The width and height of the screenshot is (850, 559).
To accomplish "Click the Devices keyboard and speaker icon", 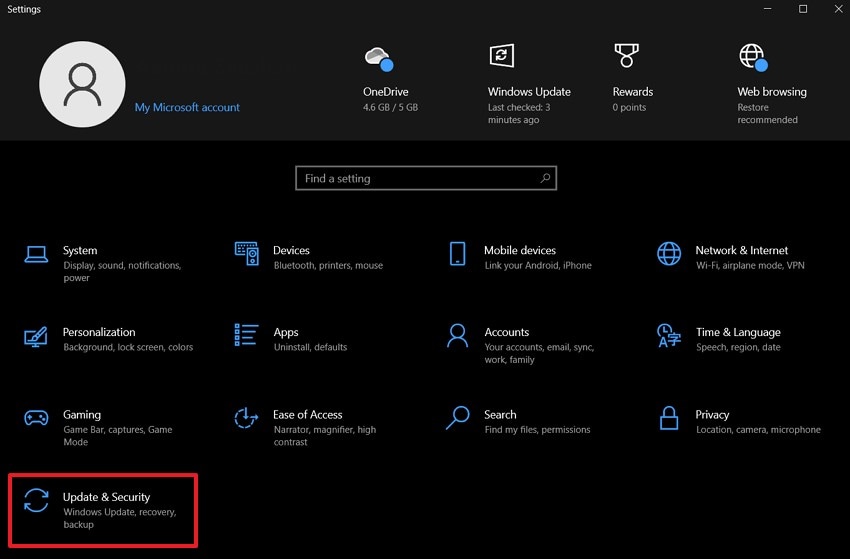I will click(x=246, y=253).
